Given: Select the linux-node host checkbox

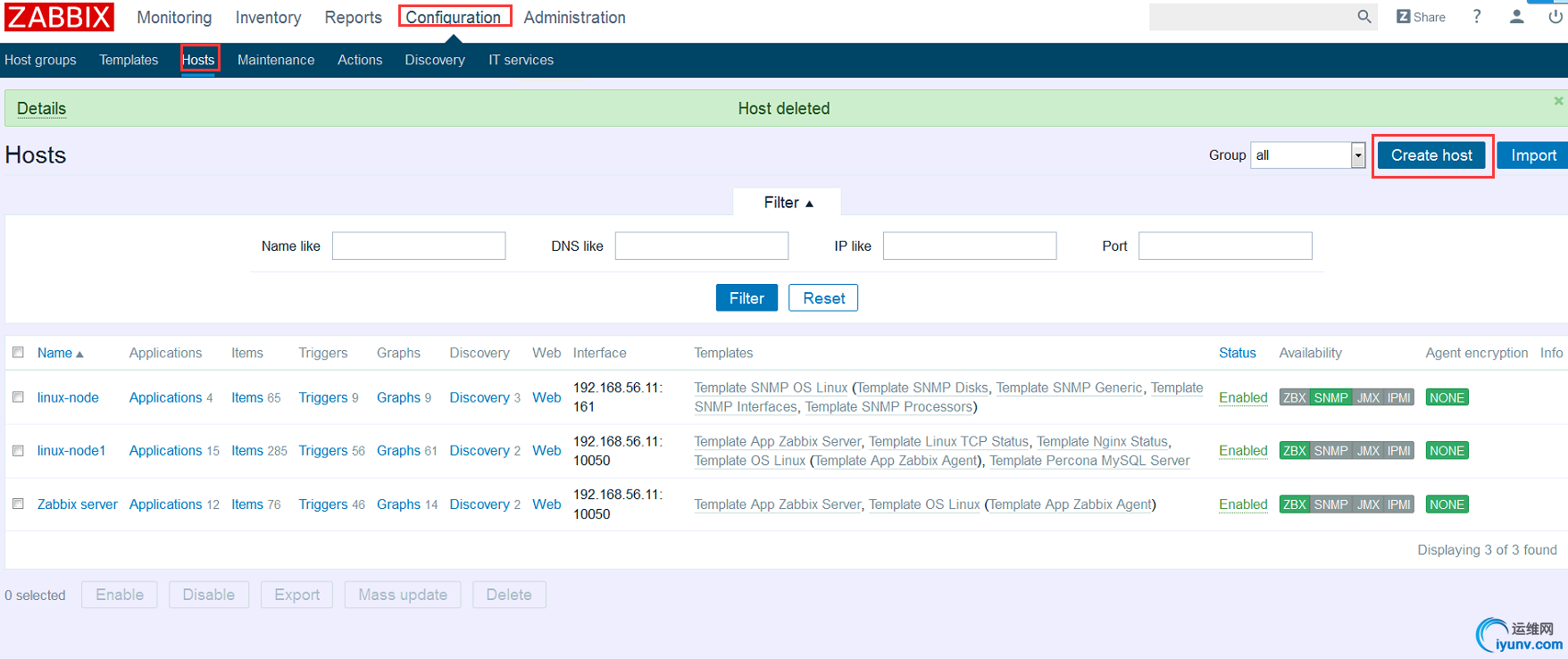Looking at the screenshot, I should (x=18, y=397).
